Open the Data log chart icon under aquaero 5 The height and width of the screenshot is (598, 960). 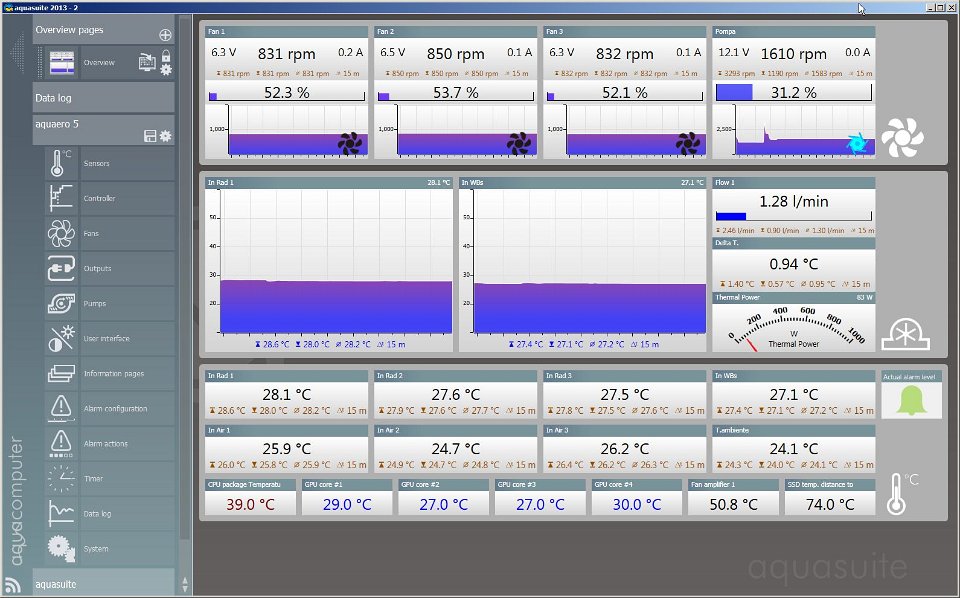(61, 514)
